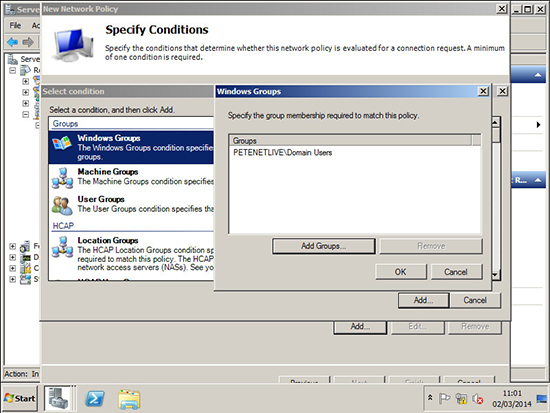Select the Server Manager root tree node icon

[x=13, y=59]
